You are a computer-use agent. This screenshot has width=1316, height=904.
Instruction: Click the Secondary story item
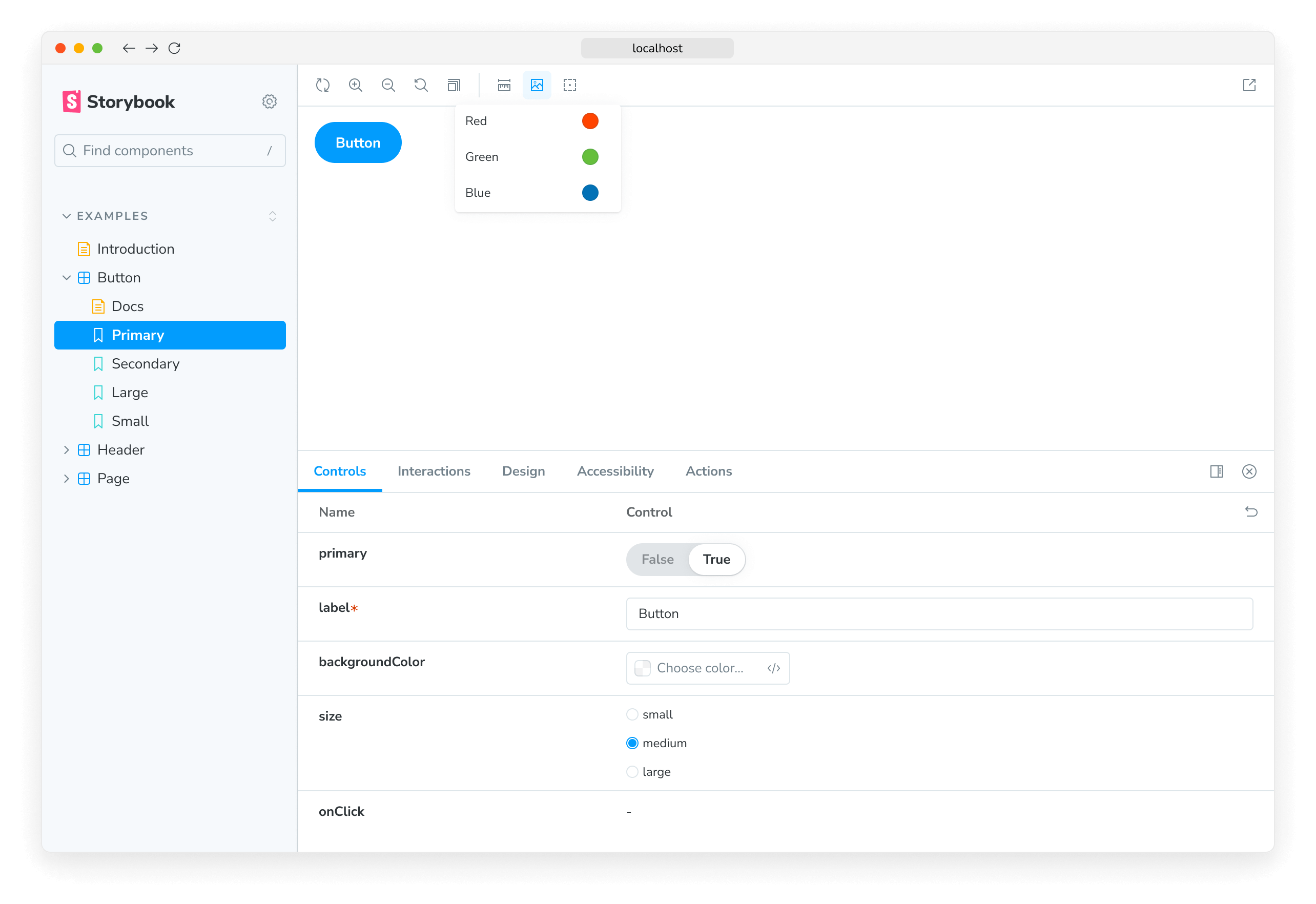click(145, 363)
